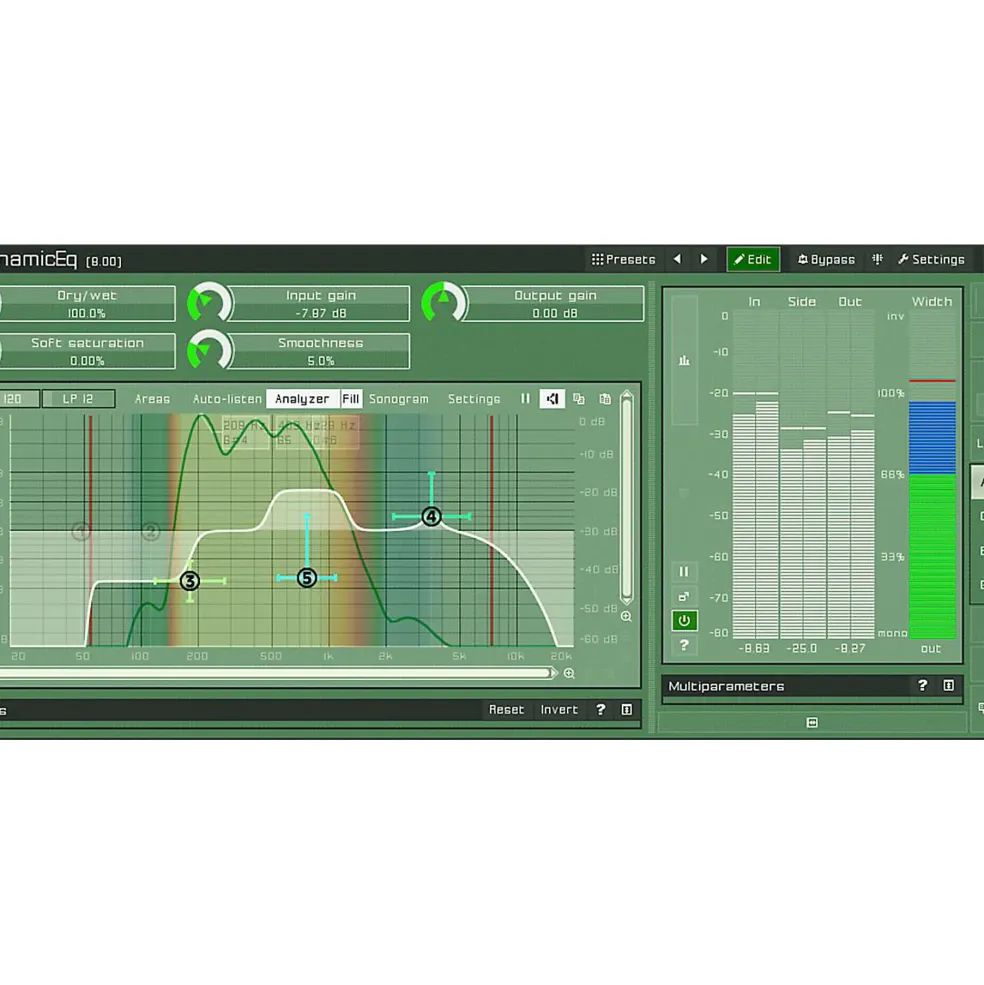Open the meter histogram icon
The height and width of the screenshot is (985, 984).
click(x=684, y=360)
